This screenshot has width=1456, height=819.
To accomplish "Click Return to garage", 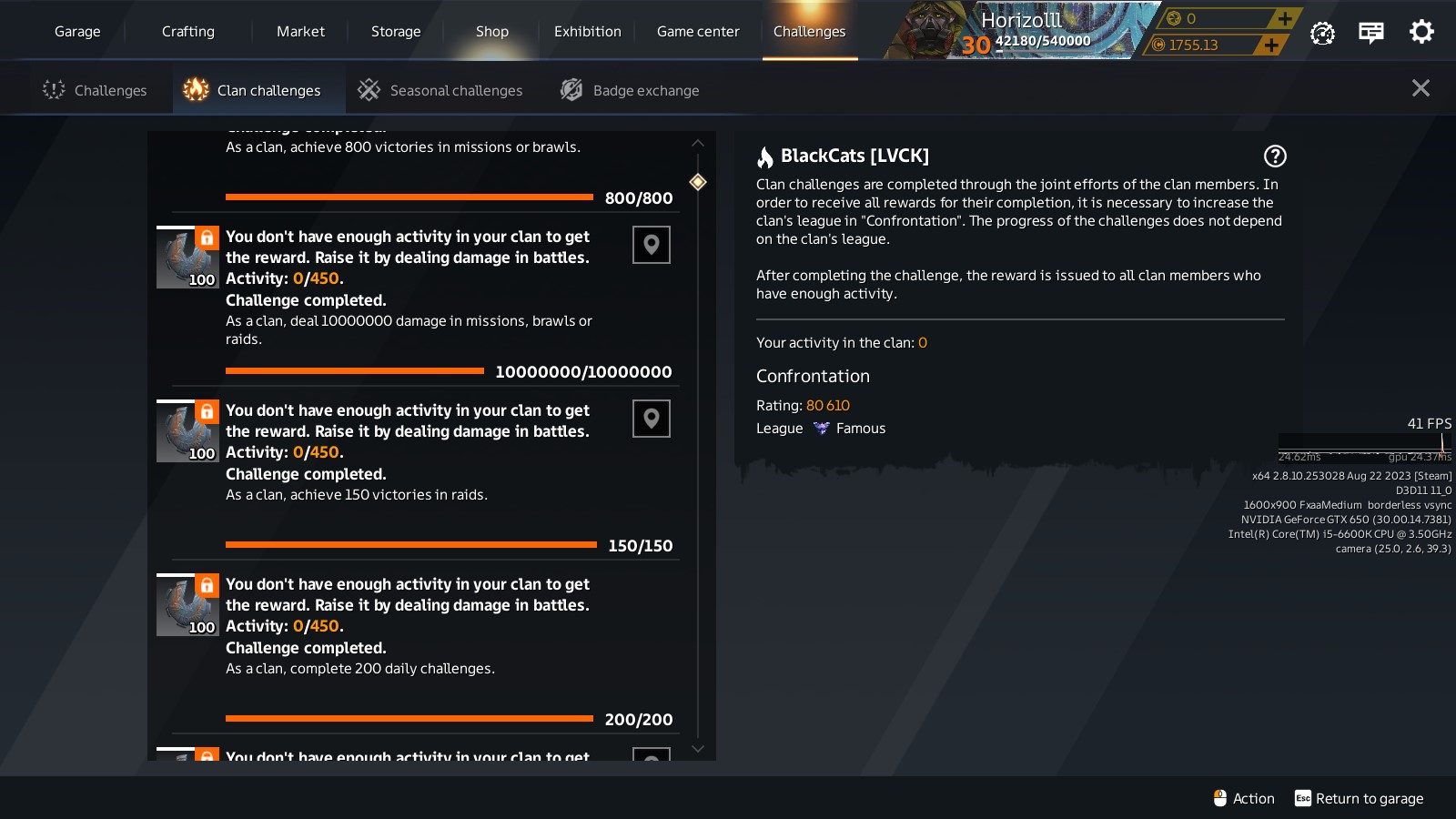I will (x=1360, y=798).
